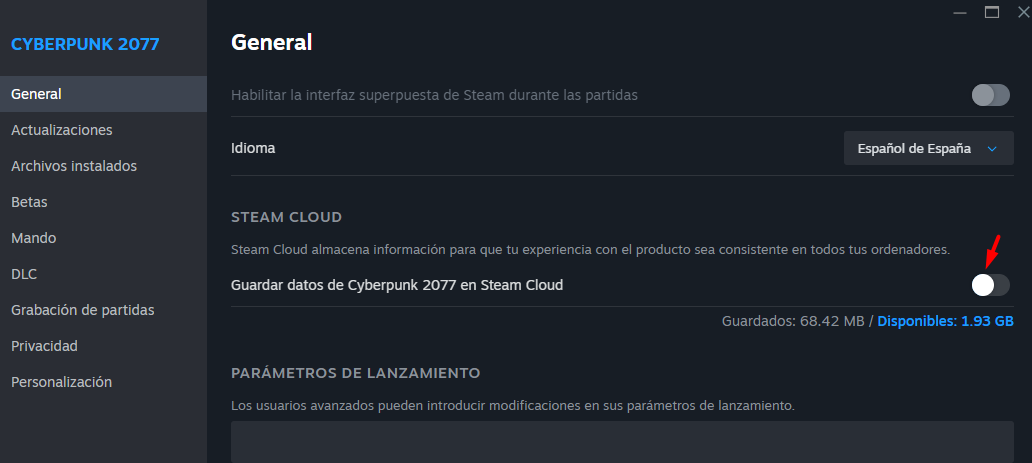This screenshot has height=463, width=1032.
Task: Click the Disponibles: 1.93 GB link
Action: [945, 321]
